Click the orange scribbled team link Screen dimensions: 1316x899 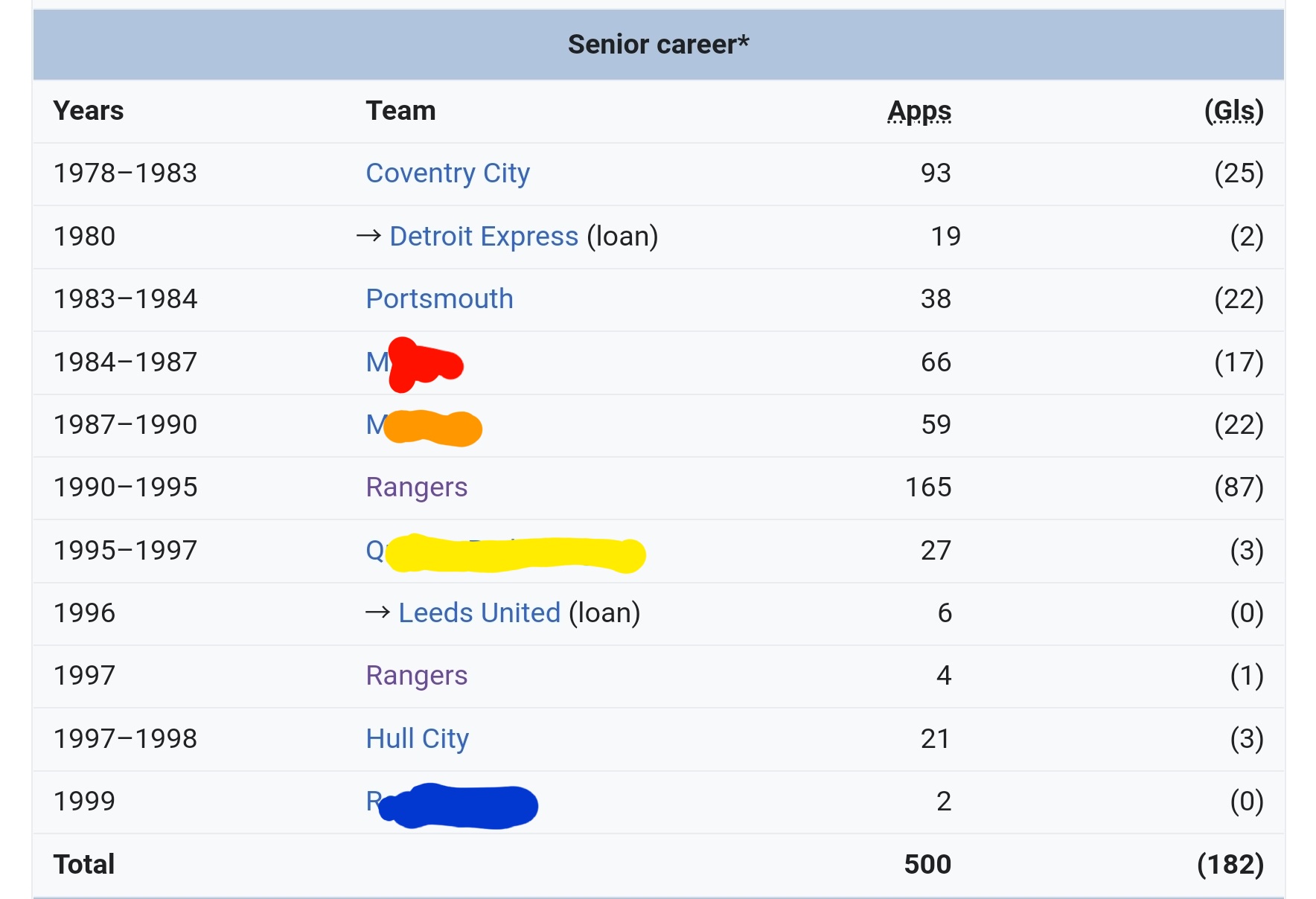[x=424, y=426]
